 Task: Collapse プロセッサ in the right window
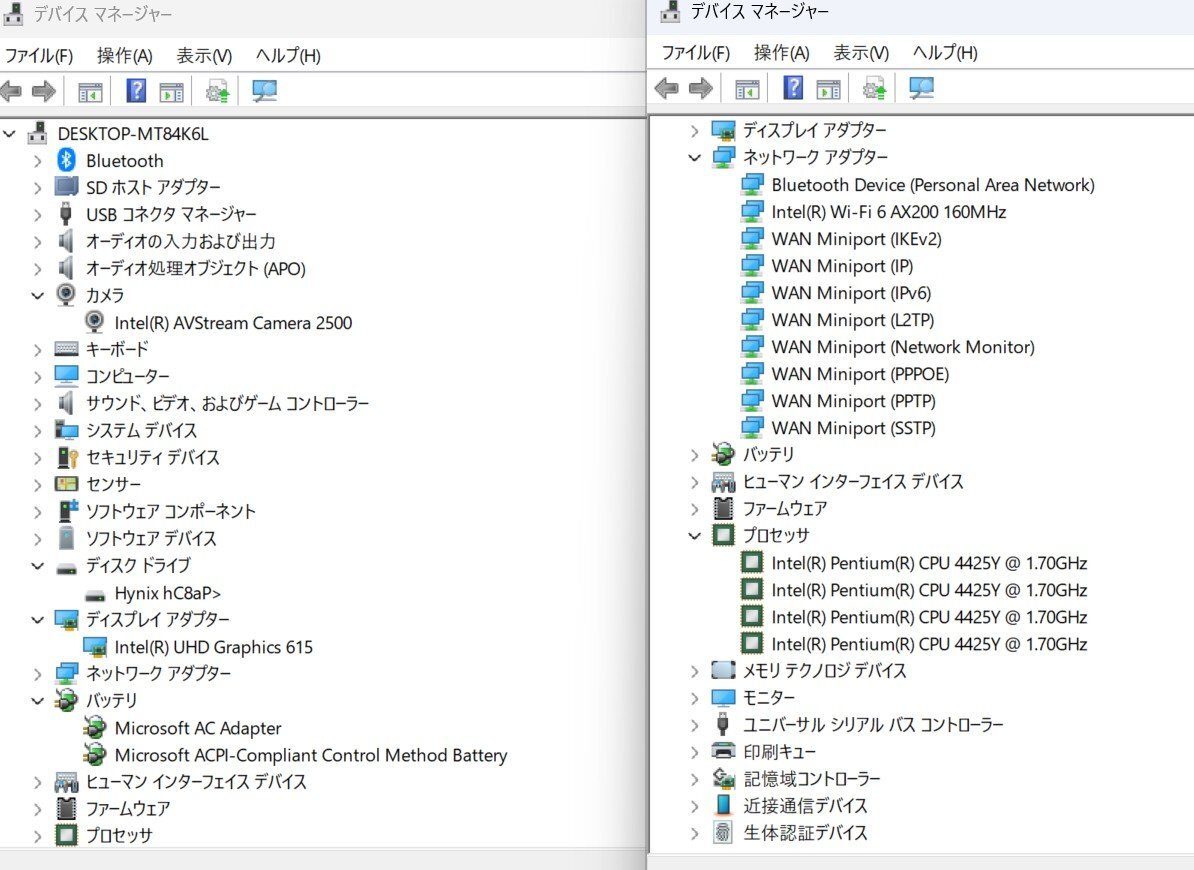(x=695, y=536)
